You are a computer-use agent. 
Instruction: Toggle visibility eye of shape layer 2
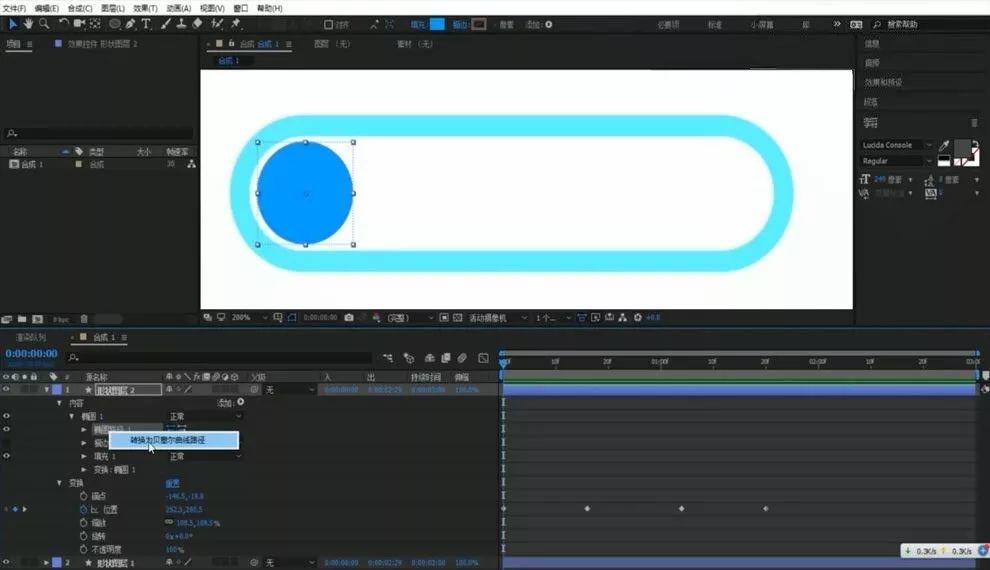point(6,389)
